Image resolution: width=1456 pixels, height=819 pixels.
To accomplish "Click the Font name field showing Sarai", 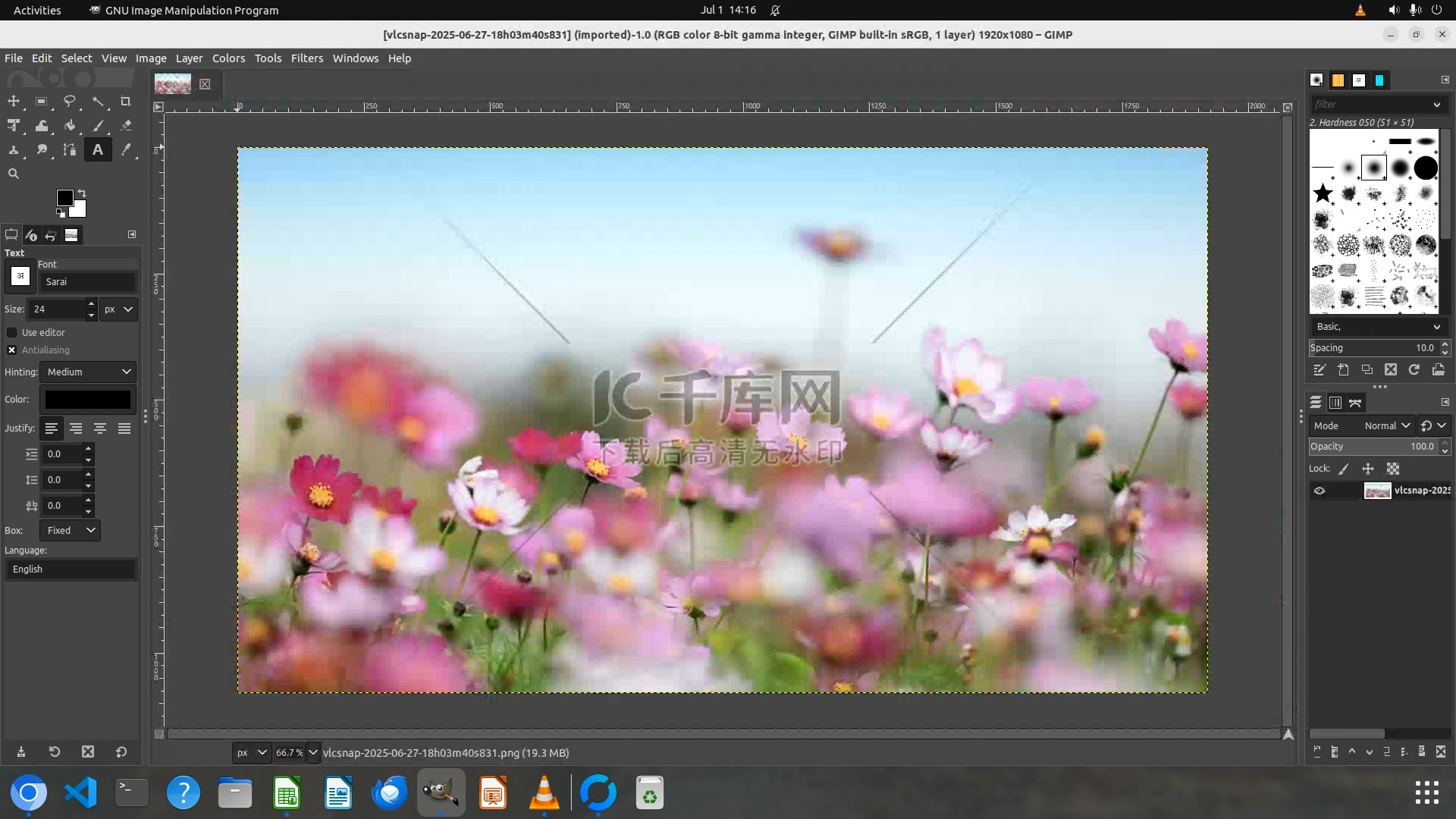I will click(88, 281).
